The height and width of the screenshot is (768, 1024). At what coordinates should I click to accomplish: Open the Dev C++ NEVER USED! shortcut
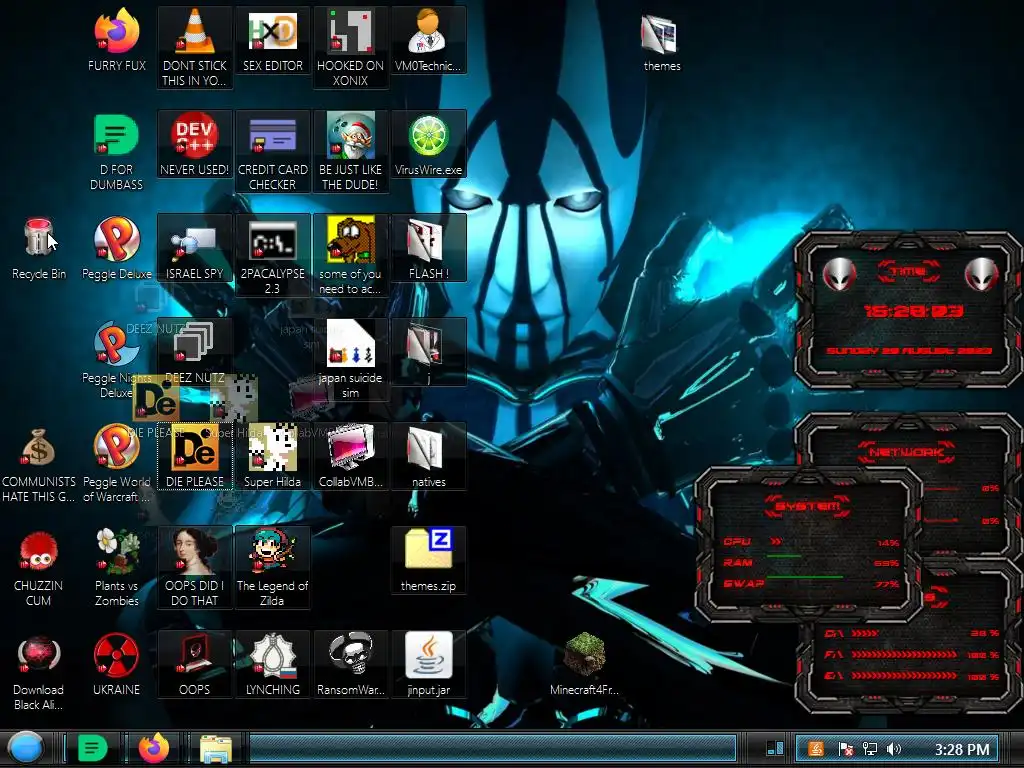(x=195, y=135)
